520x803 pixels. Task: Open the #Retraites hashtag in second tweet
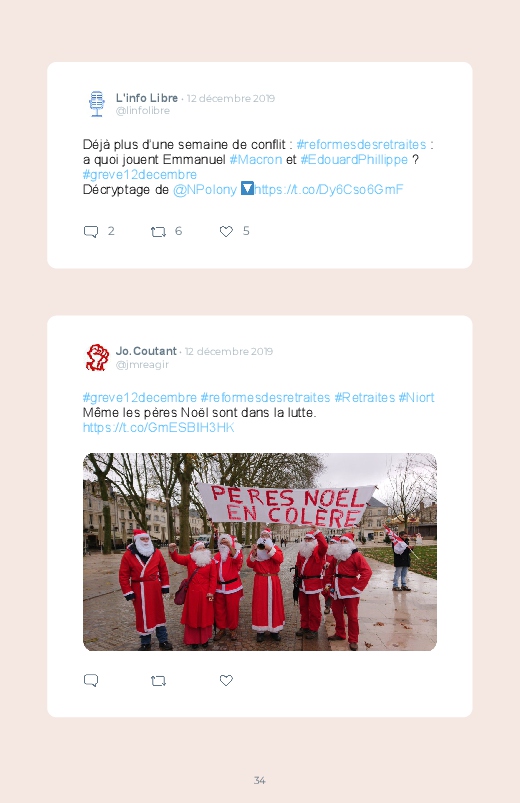click(x=365, y=397)
